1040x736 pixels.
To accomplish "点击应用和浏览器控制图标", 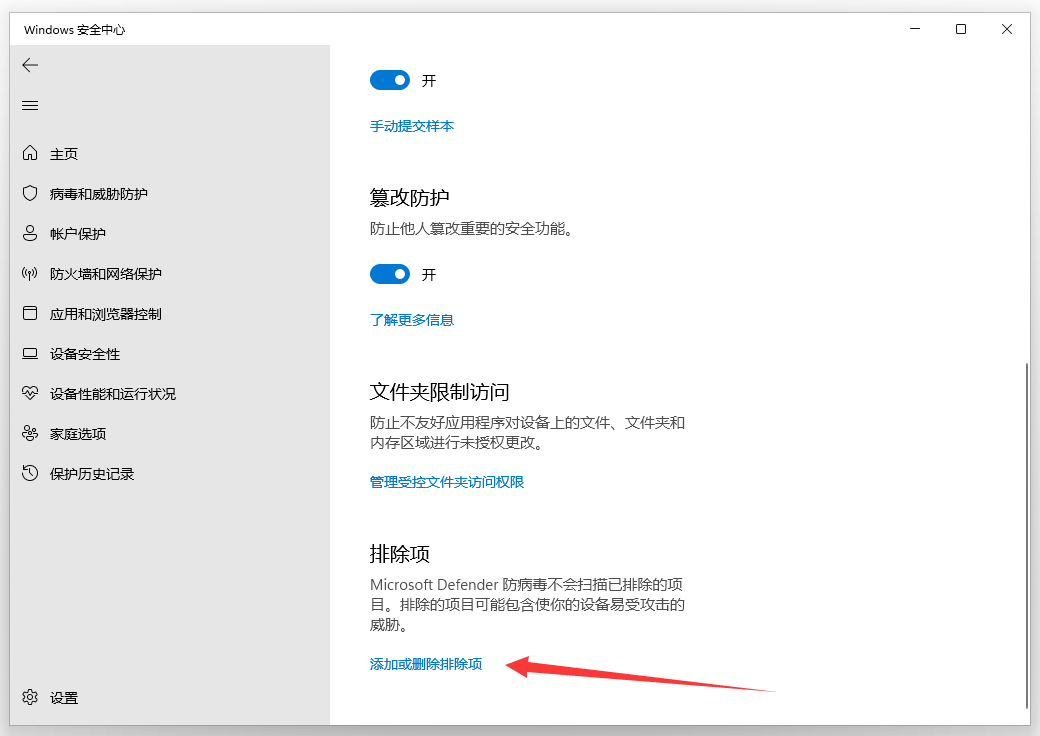I will pos(30,313).
